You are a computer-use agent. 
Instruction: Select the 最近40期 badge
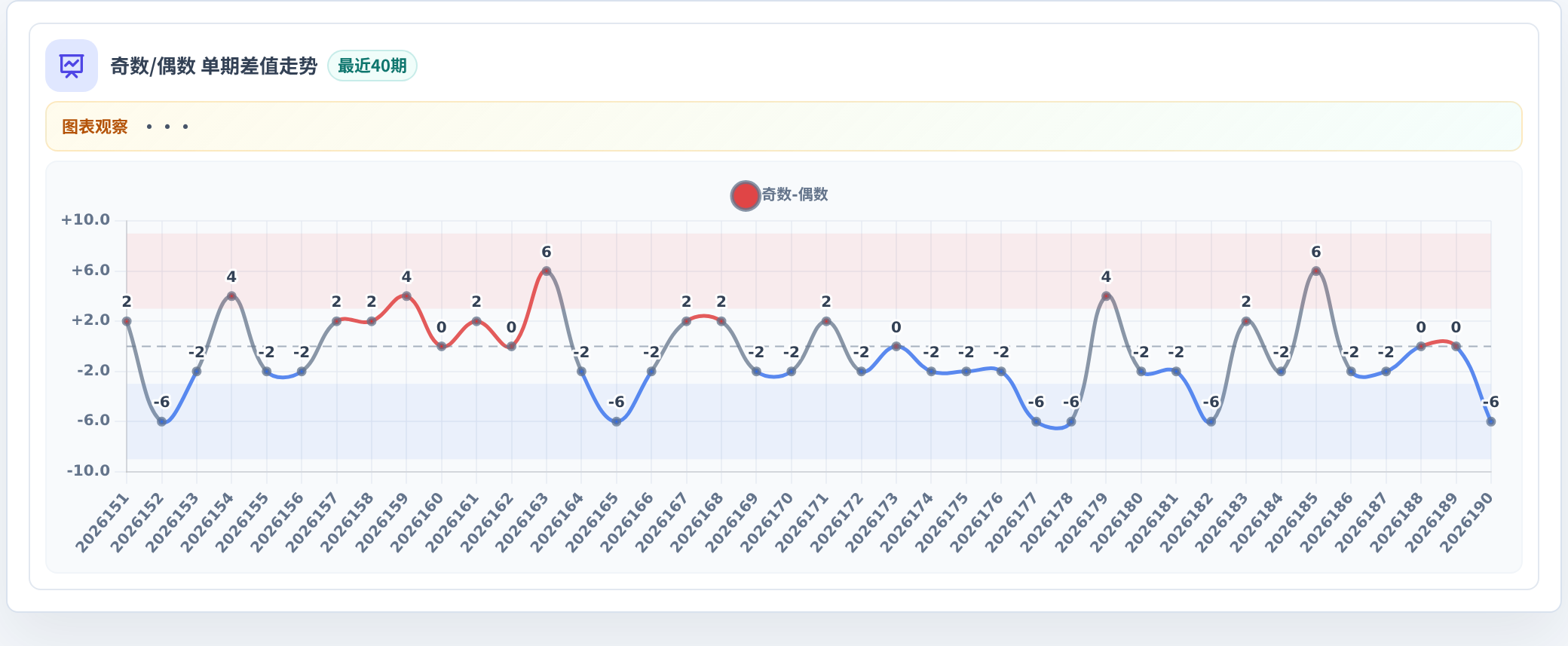372,66
